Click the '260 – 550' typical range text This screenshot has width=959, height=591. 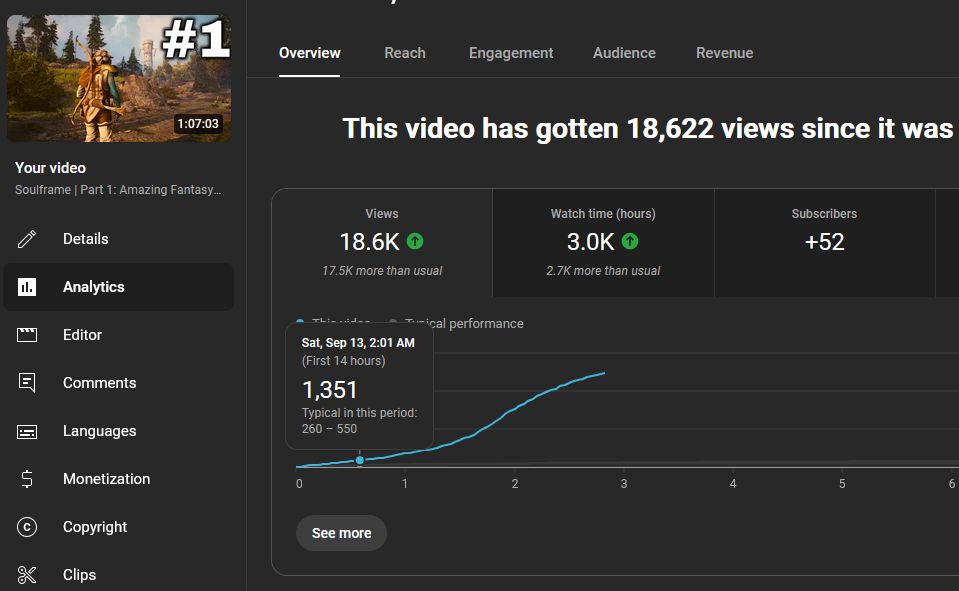[329, 429]
